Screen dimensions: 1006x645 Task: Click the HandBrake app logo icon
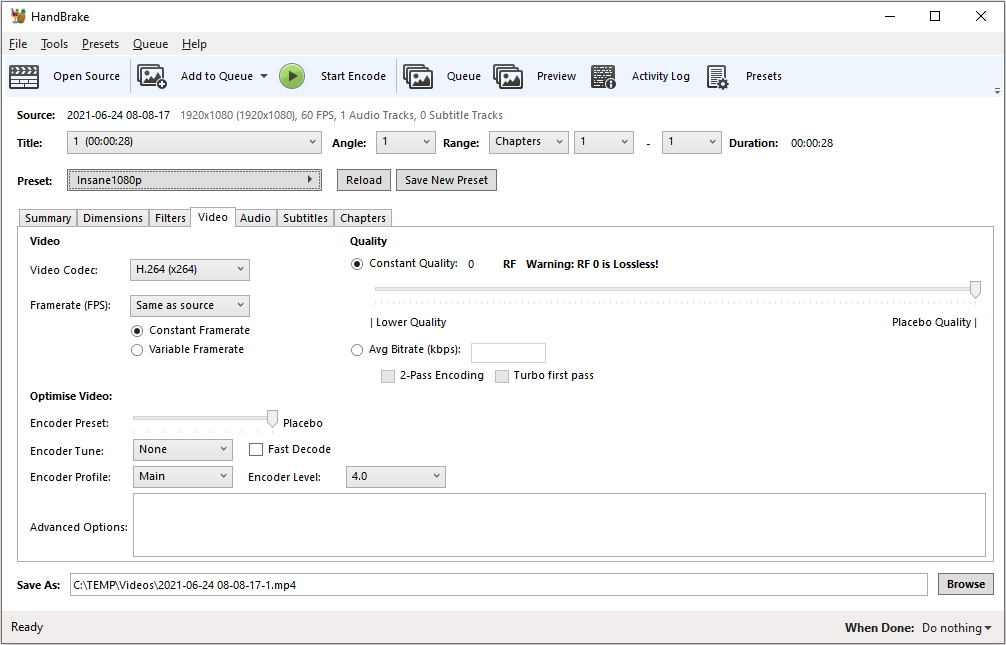click(18, 16)
